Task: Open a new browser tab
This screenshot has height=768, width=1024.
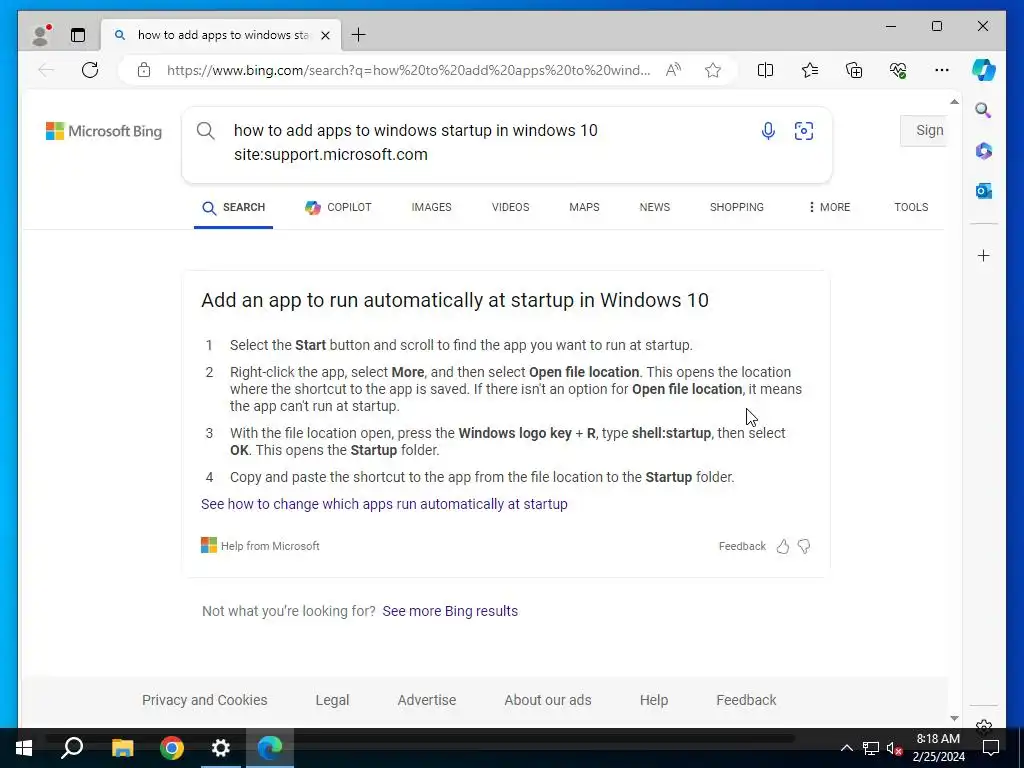Action: 359,35
